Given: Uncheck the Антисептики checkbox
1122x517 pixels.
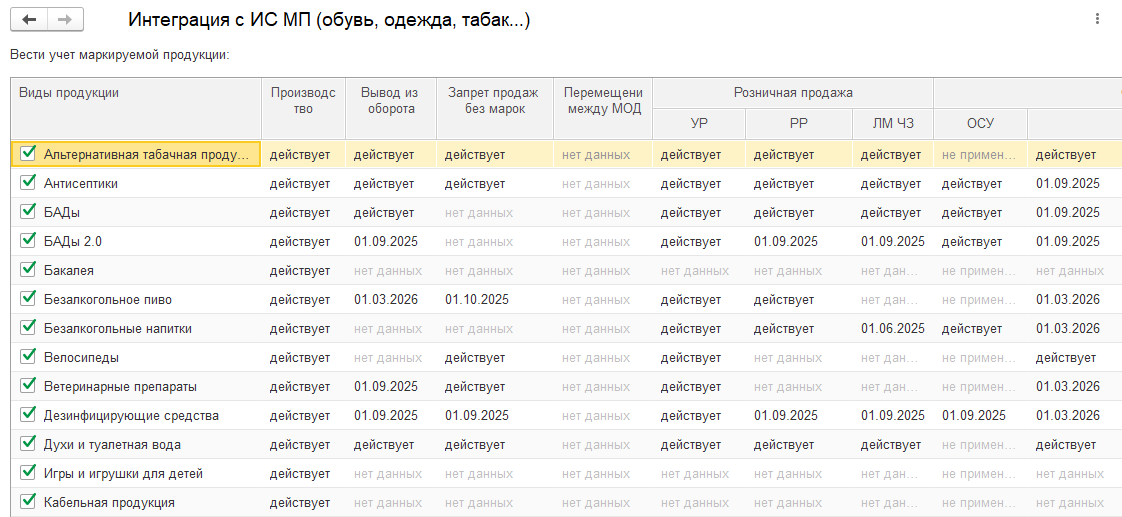Looking at the screenshot, I should pos(28,183).
